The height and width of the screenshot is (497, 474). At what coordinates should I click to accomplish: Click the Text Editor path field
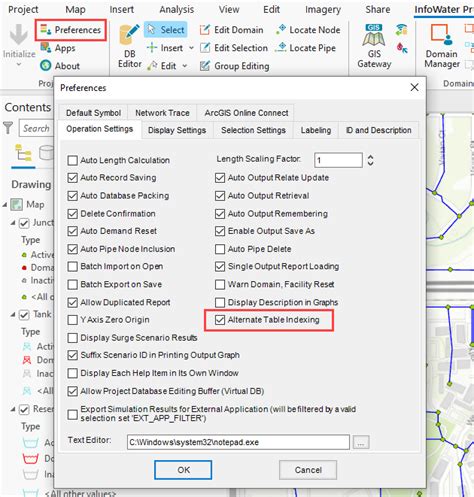[238, 442]
